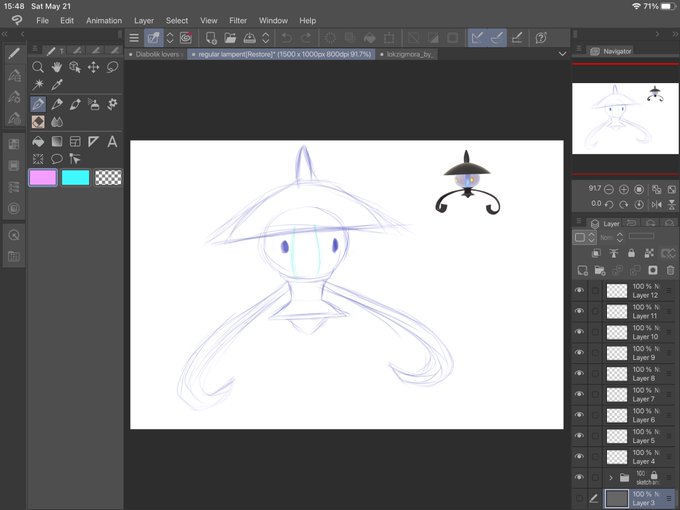The height and width of the screenshot is (510, 680).
Task: Select the Auto select magic wand tool
Action: click(38, 85)
